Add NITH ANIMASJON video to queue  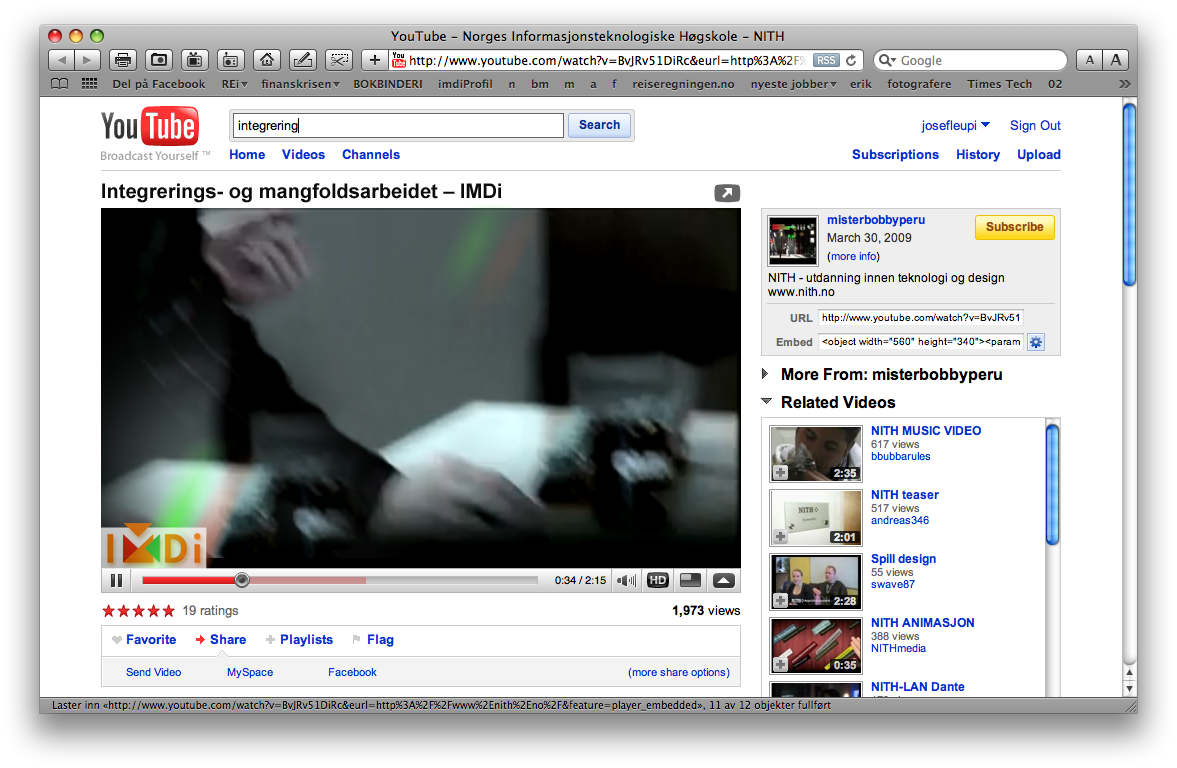tap(781, 664)
